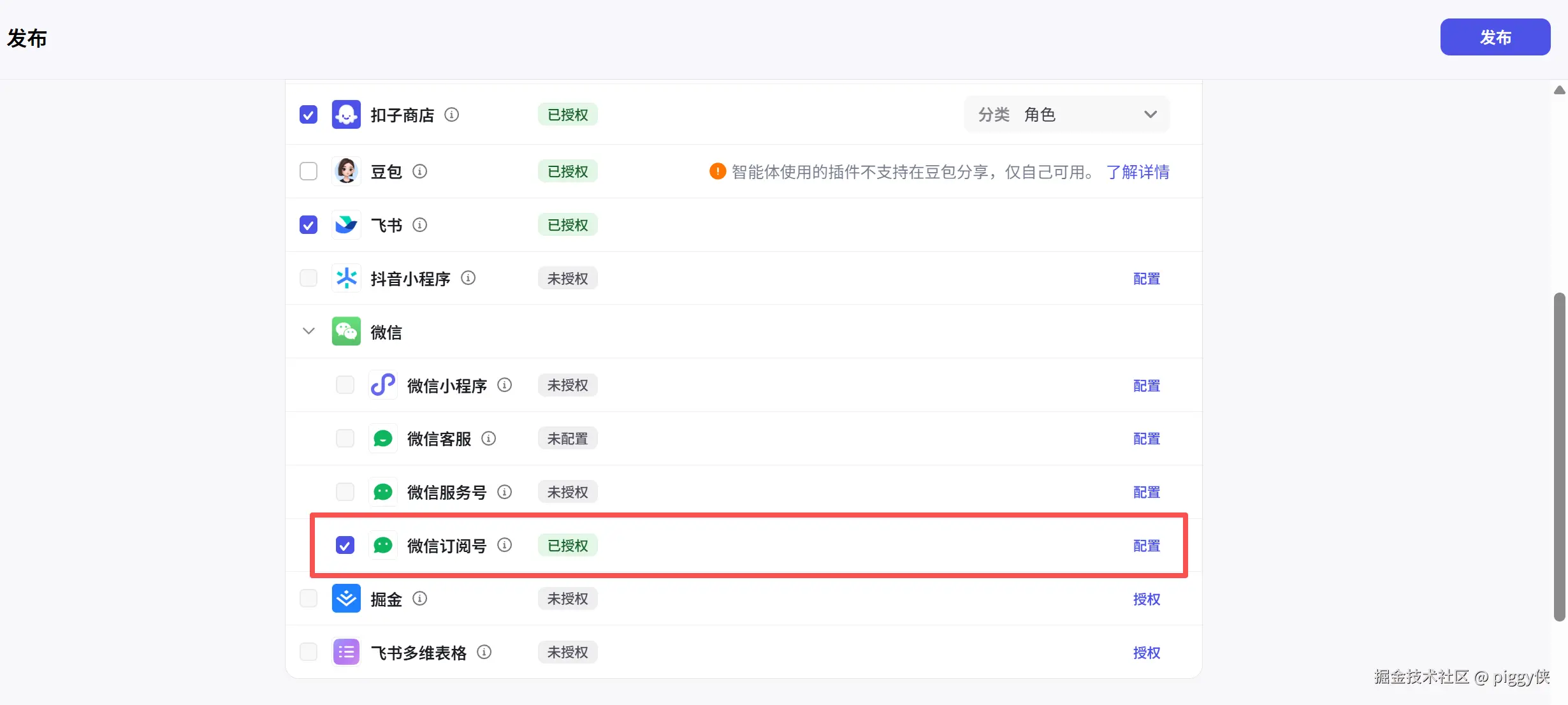Click the 扣子商店 store icon
1568x705 pixels.
(x=346, y=115)
